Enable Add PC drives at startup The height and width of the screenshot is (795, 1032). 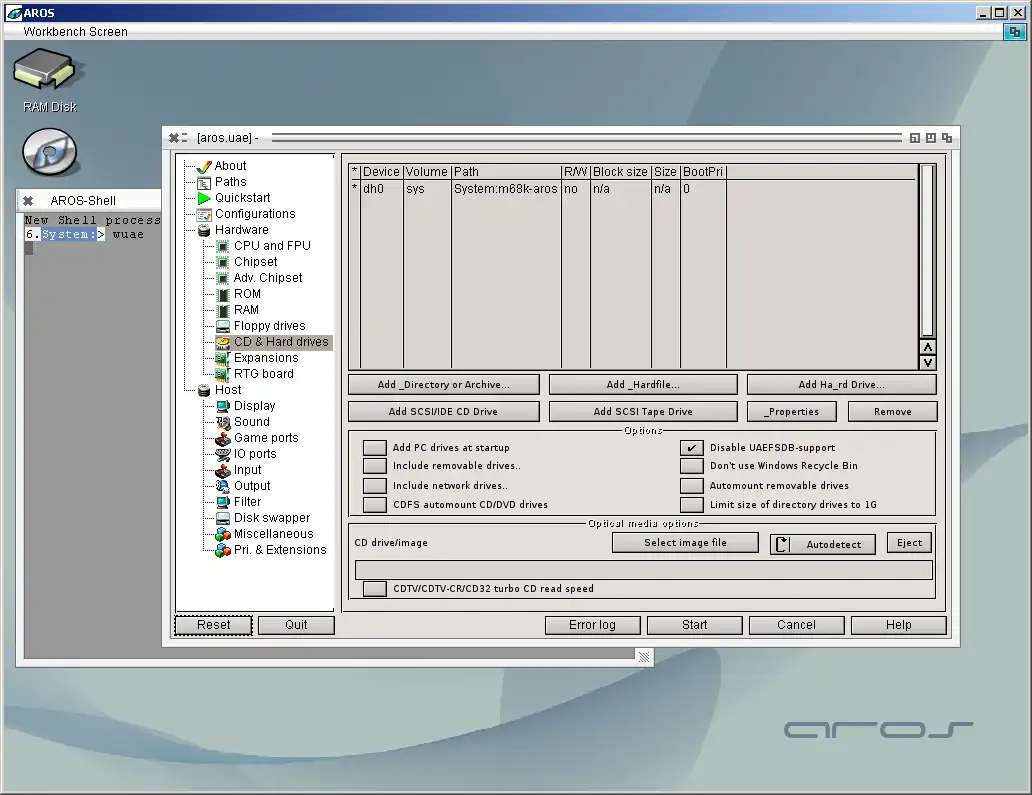point(374,448)
